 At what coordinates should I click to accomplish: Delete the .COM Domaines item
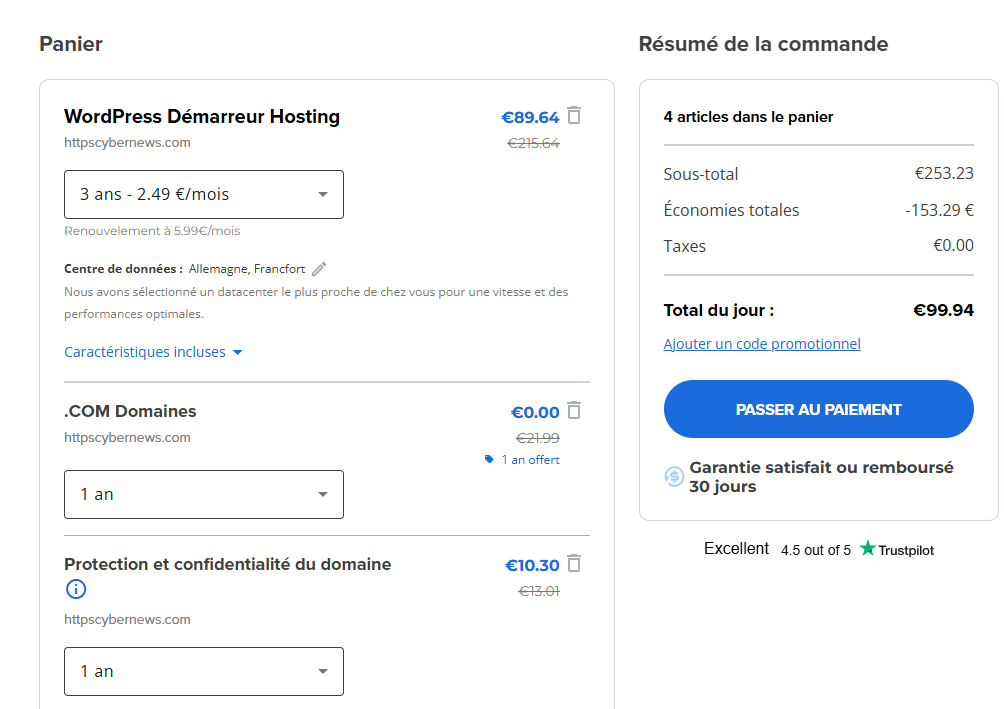click(574, 411)
